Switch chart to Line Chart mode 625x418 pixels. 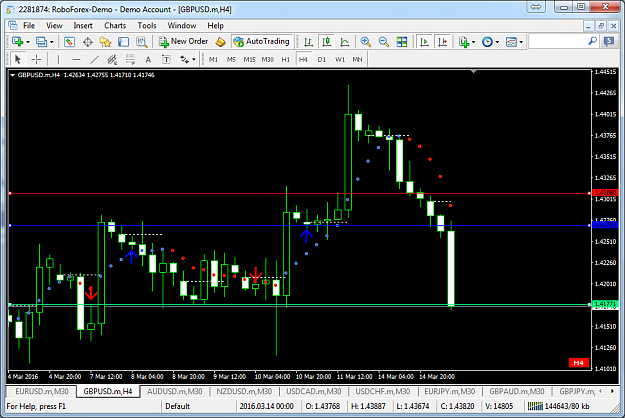[x=345, y=41]
